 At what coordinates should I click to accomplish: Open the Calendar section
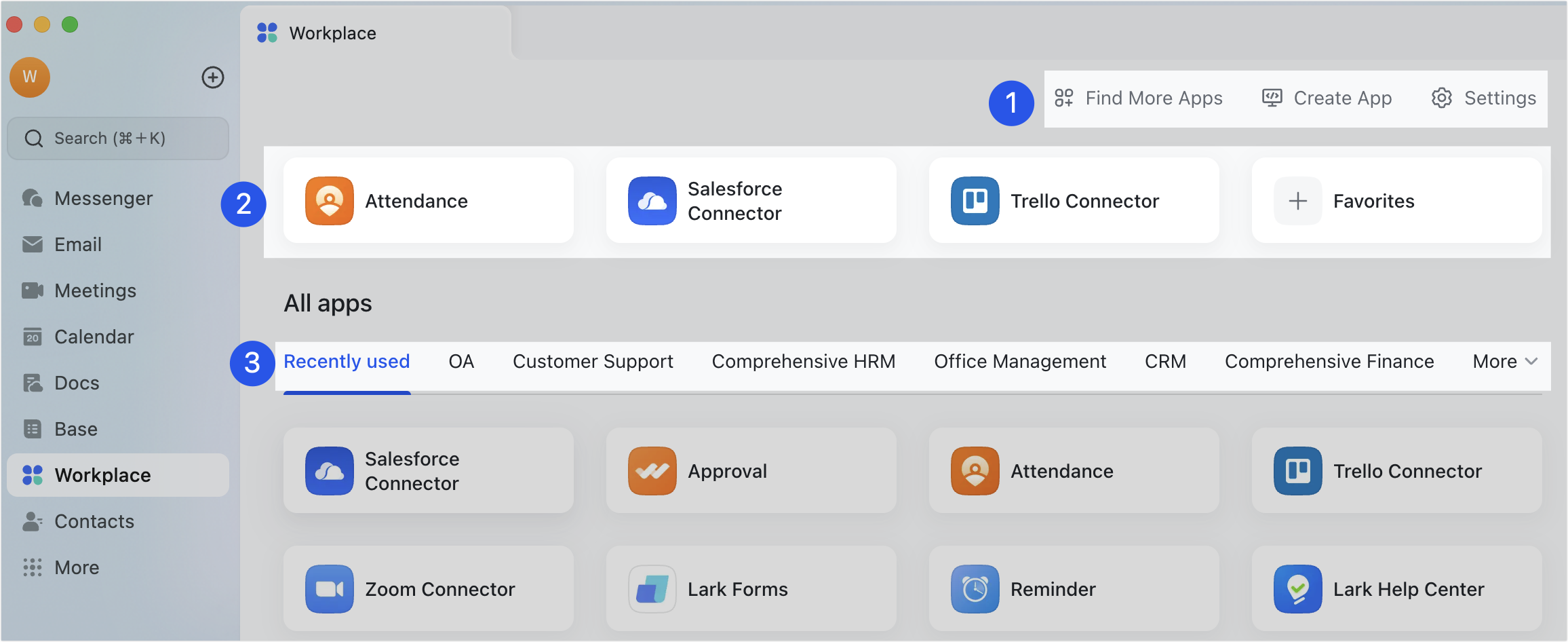[x=94, y=336]
